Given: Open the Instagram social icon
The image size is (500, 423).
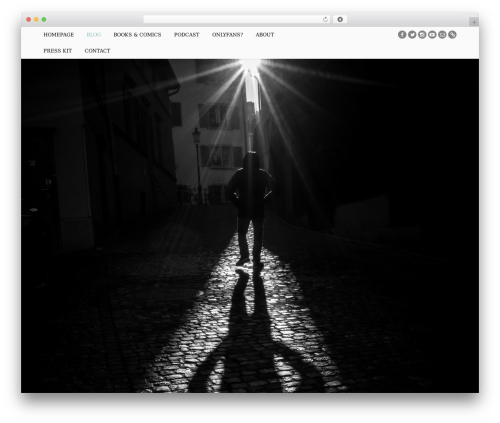Looking at the screenshot, I should pos(422,35).
